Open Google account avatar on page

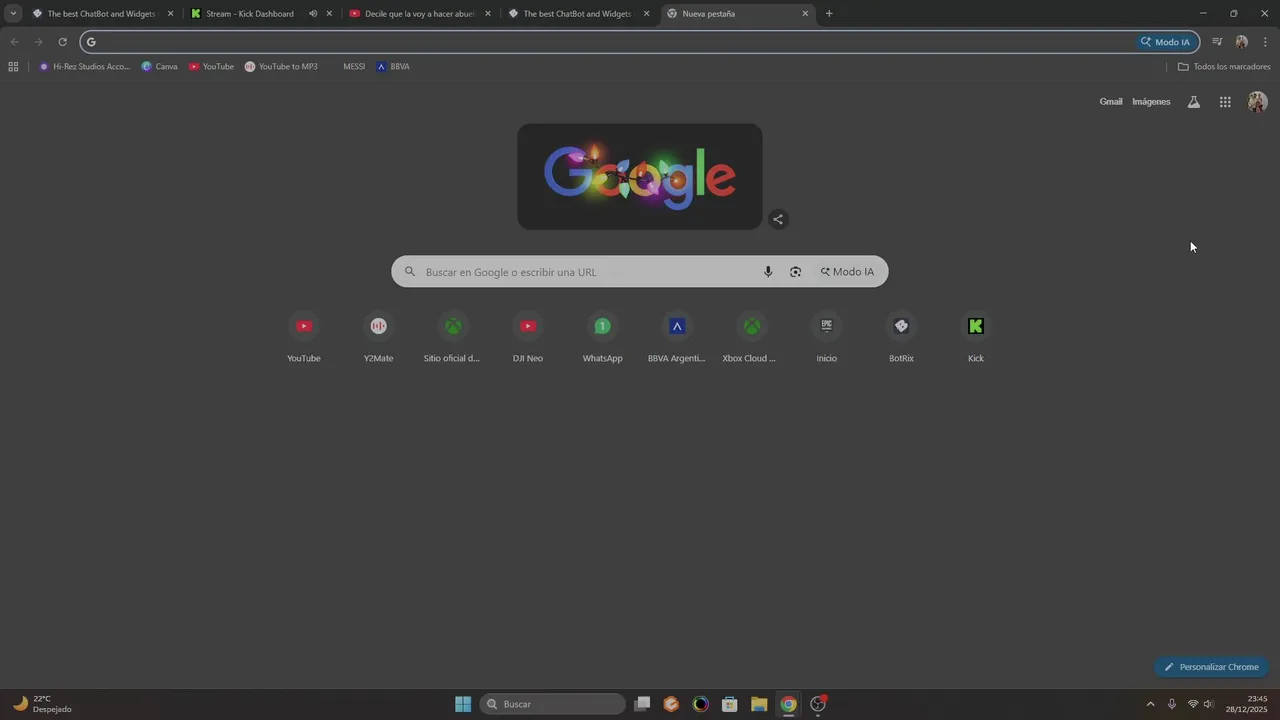[1258, 102]
